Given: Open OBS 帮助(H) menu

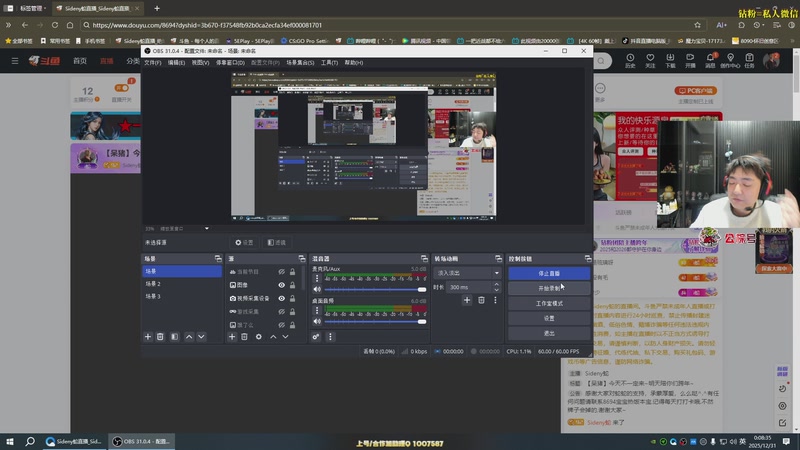Looking at the screenshot, I should point(354,63).
